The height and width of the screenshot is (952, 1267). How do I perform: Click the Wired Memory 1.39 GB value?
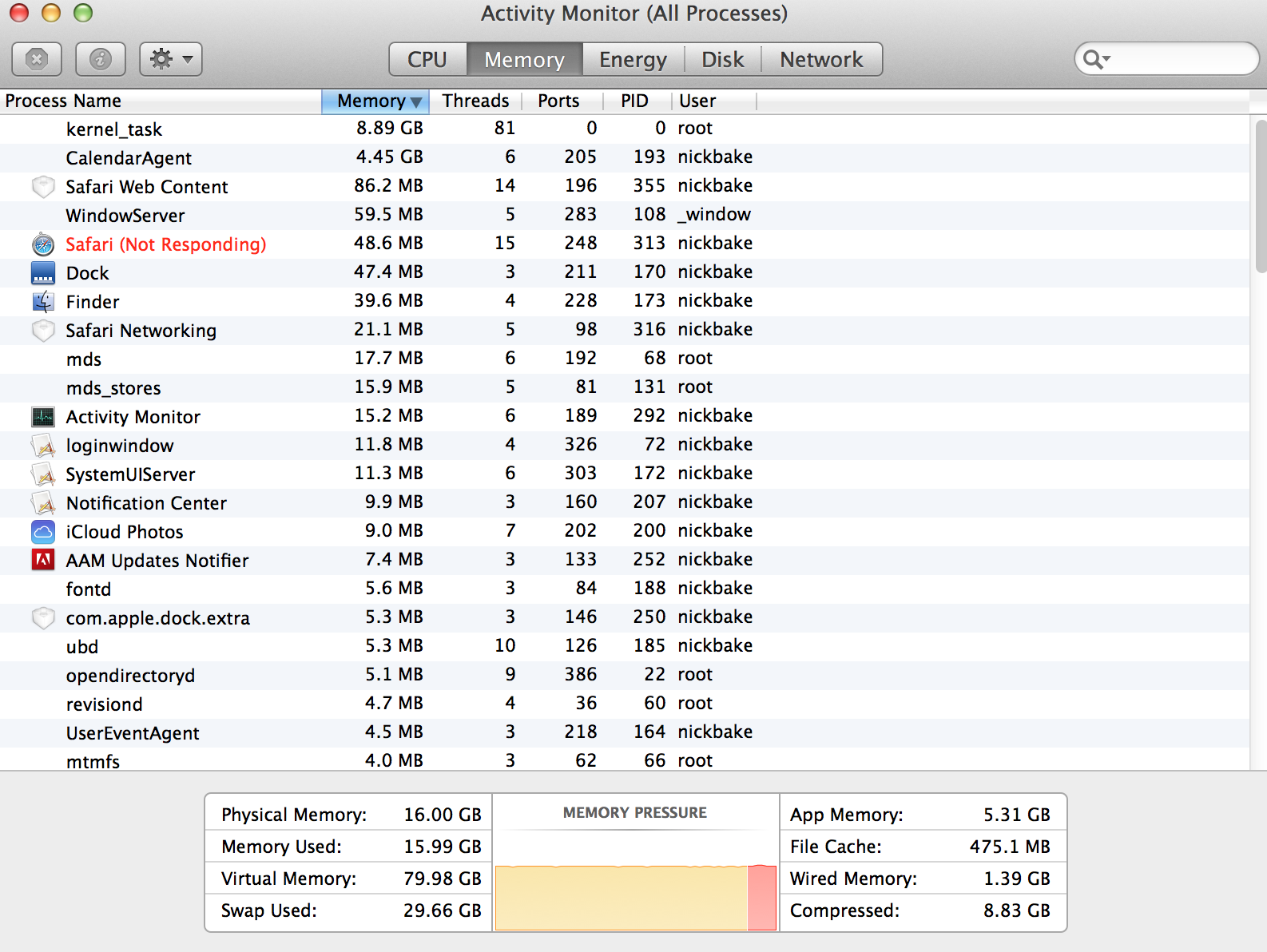(1017, 879)
